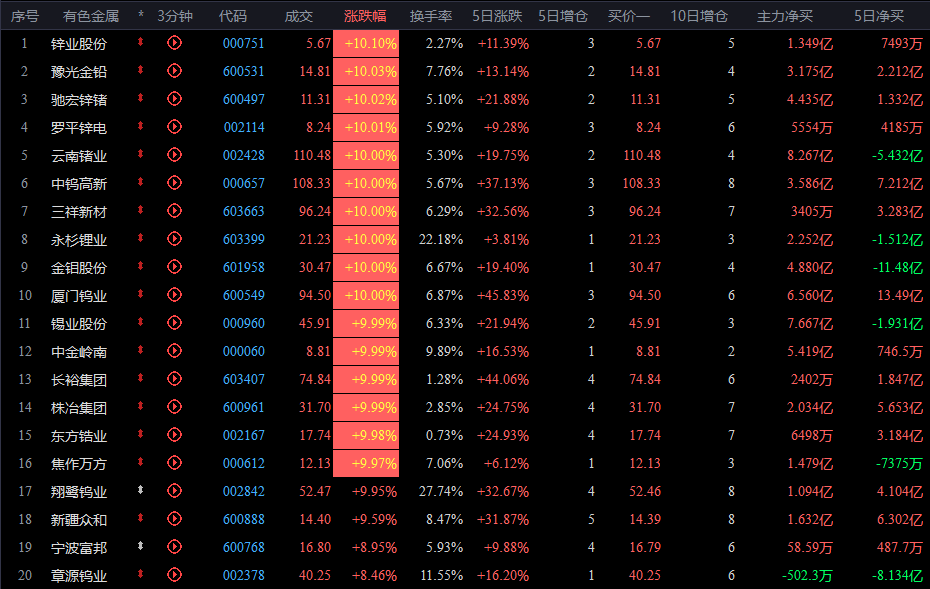Screen dimensions: 930x589
Task: Click the 主力净买 column header
Action: tap(785, 16)
